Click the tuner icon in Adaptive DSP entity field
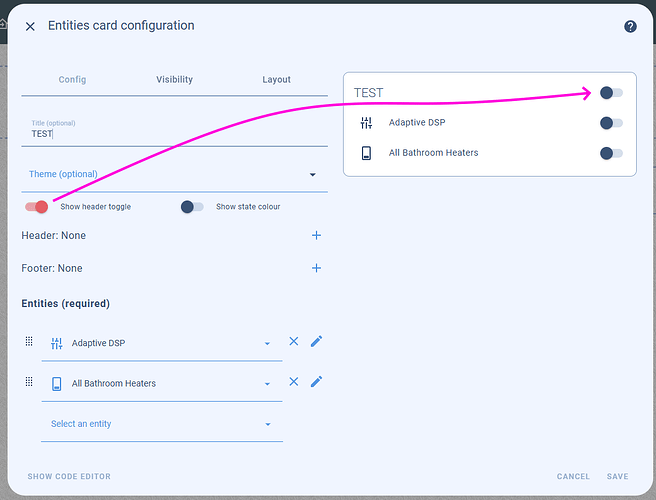Viewport: 656px width, 500px height. pyautogui.click(x=56, y=344)
